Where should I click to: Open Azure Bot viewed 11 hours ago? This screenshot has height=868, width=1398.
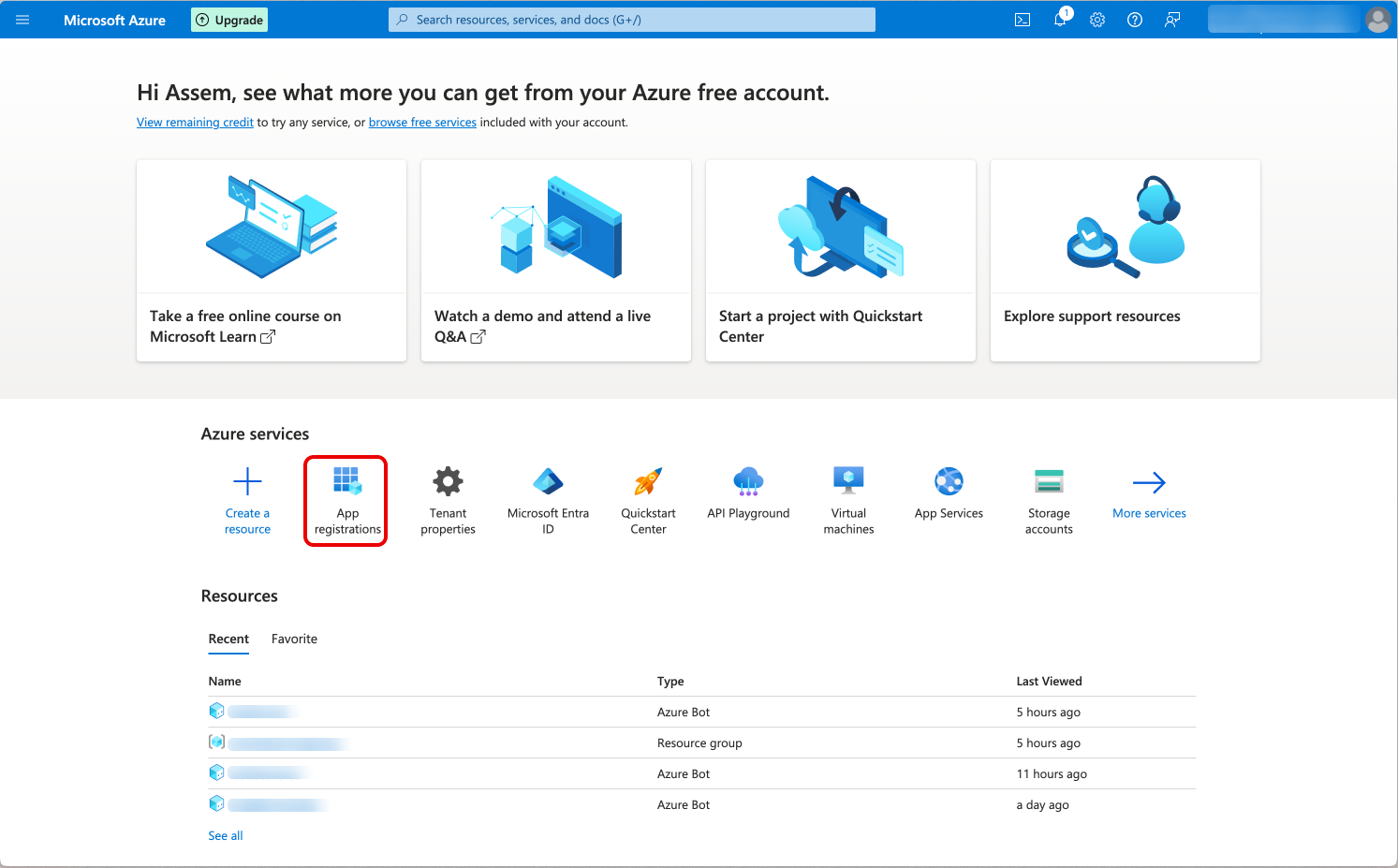click(270, 773)
